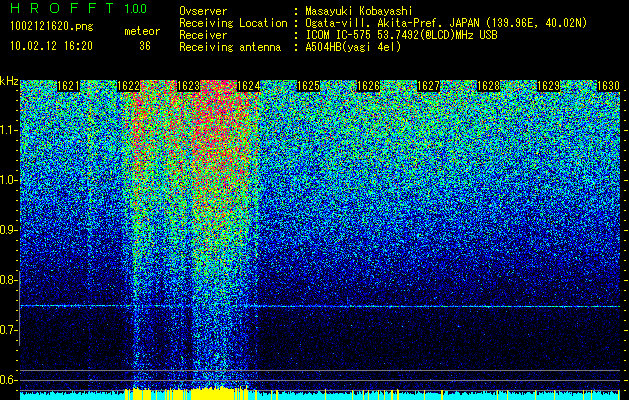Click the 1630 time marker
Viewport: 629px width, 400px height.
609,86
